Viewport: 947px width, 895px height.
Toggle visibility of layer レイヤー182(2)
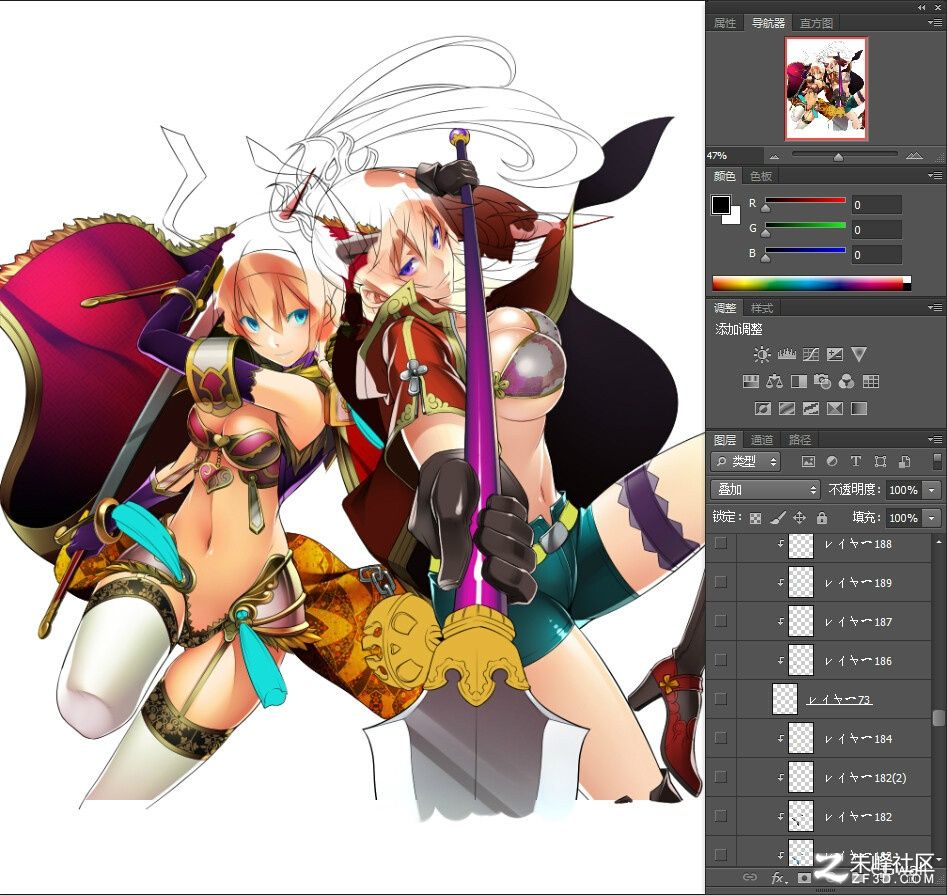coord(721,777)
